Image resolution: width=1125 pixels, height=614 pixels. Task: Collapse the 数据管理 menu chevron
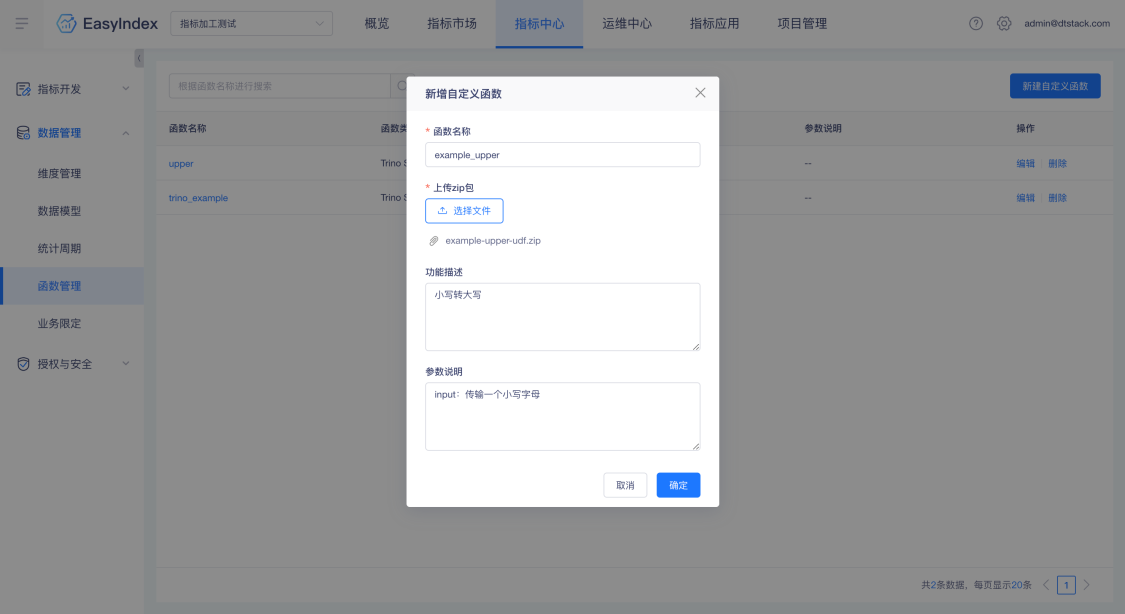(126, 133)
